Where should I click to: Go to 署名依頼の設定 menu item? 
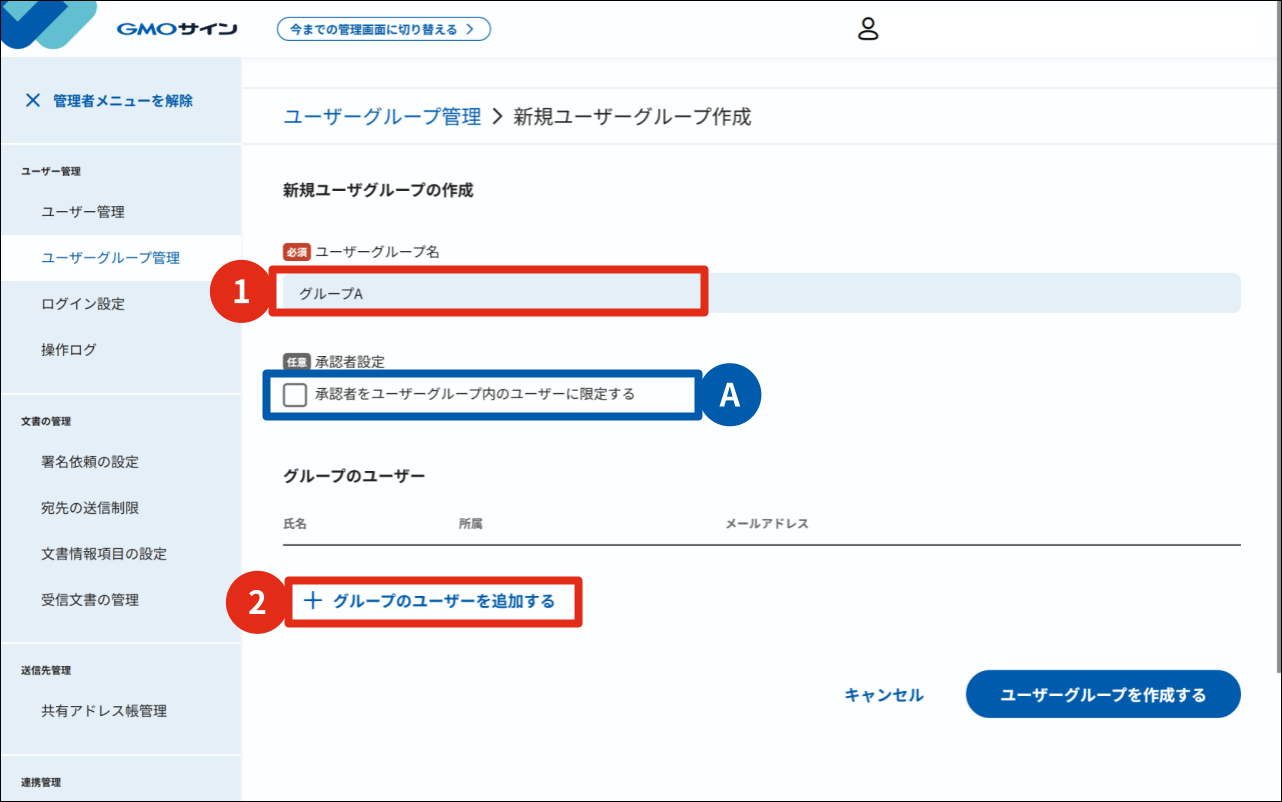pyautogui.click(x=90, y=462)
